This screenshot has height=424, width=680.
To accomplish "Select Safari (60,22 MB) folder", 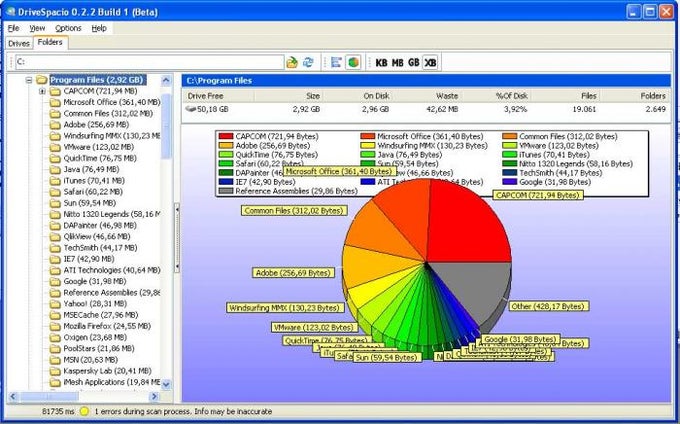I will (93, 192).
